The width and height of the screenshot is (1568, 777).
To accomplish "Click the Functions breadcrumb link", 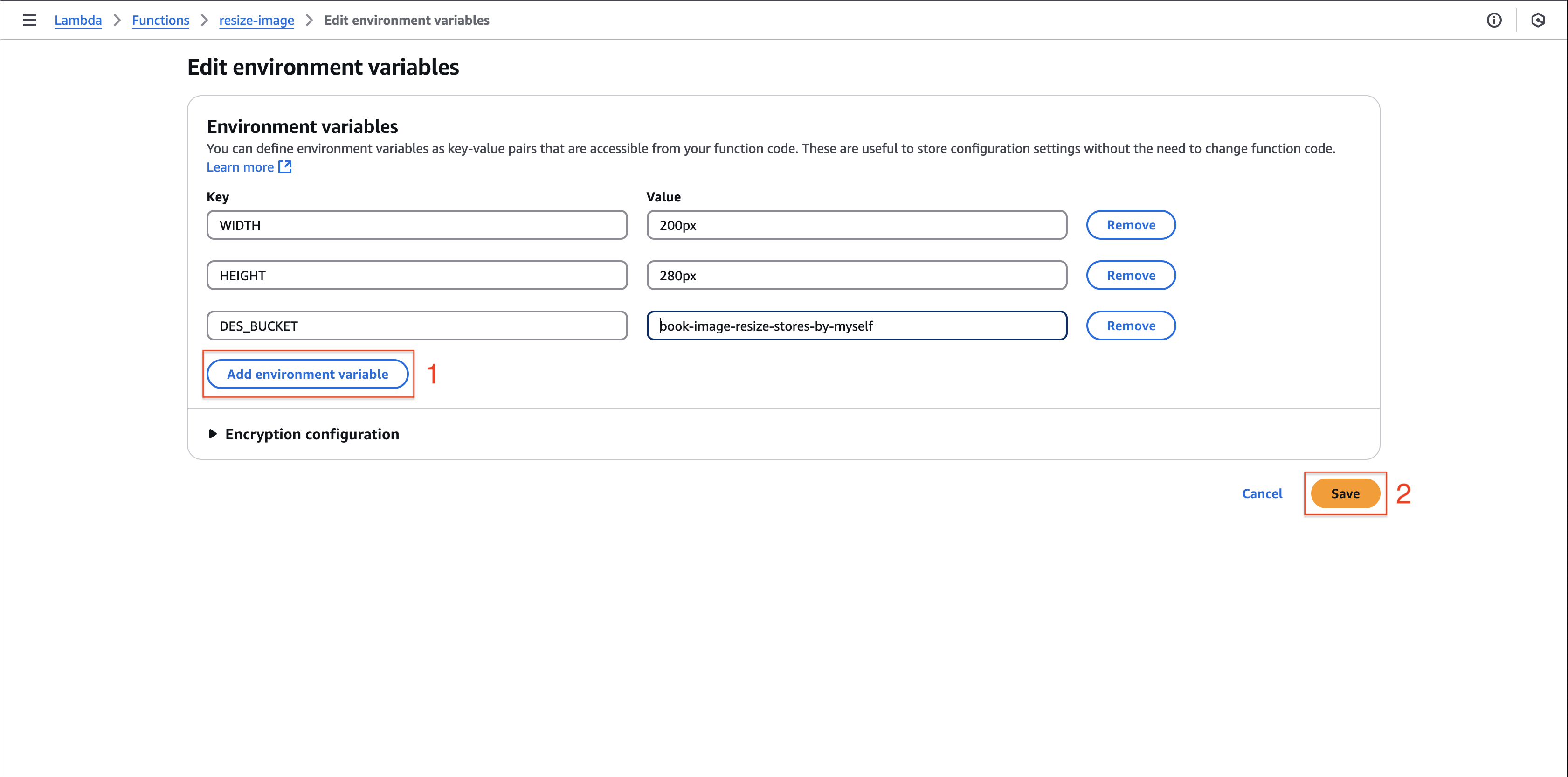I will pos(160,20).
